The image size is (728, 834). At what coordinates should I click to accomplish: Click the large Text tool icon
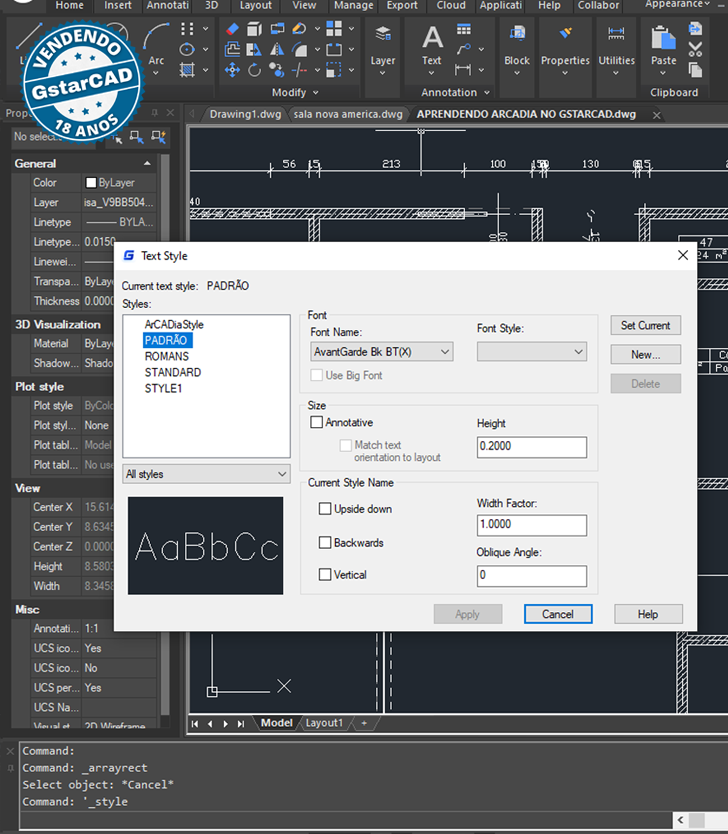tap(432, 38)
